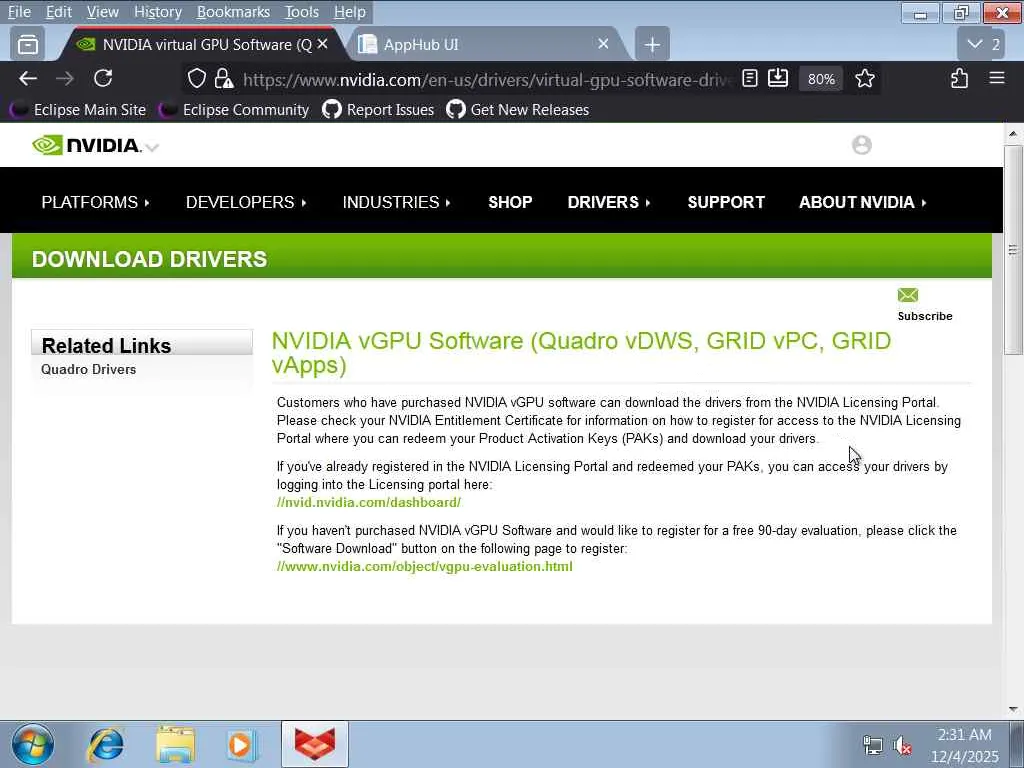Open Windows Explorer folder icon on taskbar
This screenshot has height=768, width=1024.
[x=175, y=744]
